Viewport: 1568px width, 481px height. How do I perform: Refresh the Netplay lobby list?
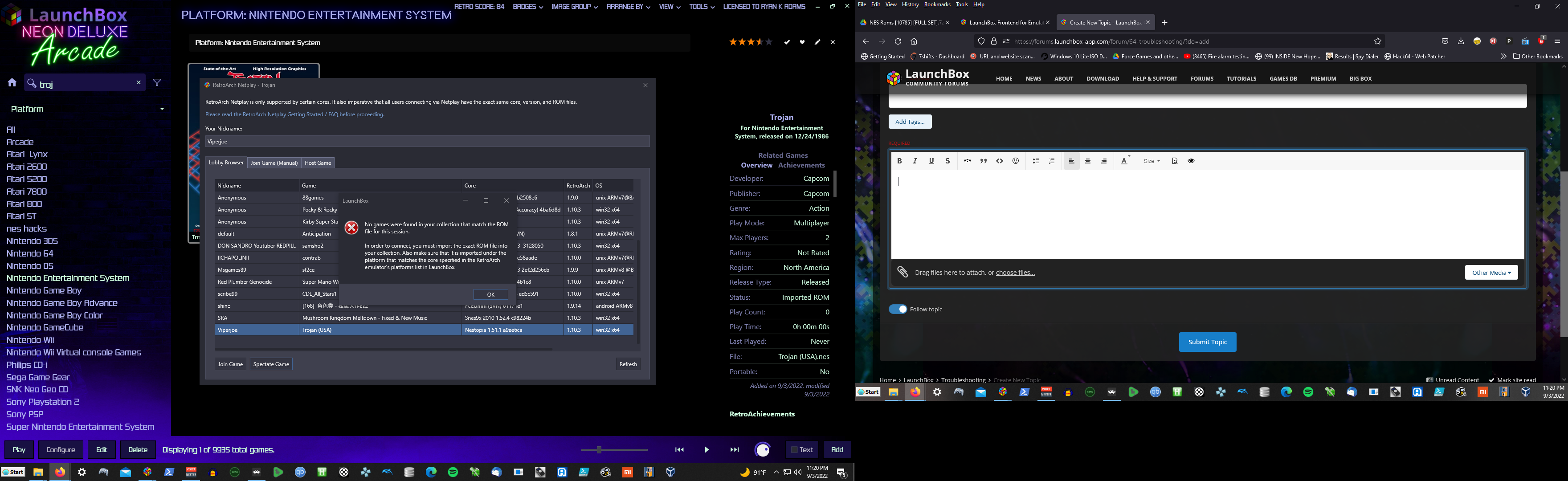pyautogui.click(x=628, y=364)
